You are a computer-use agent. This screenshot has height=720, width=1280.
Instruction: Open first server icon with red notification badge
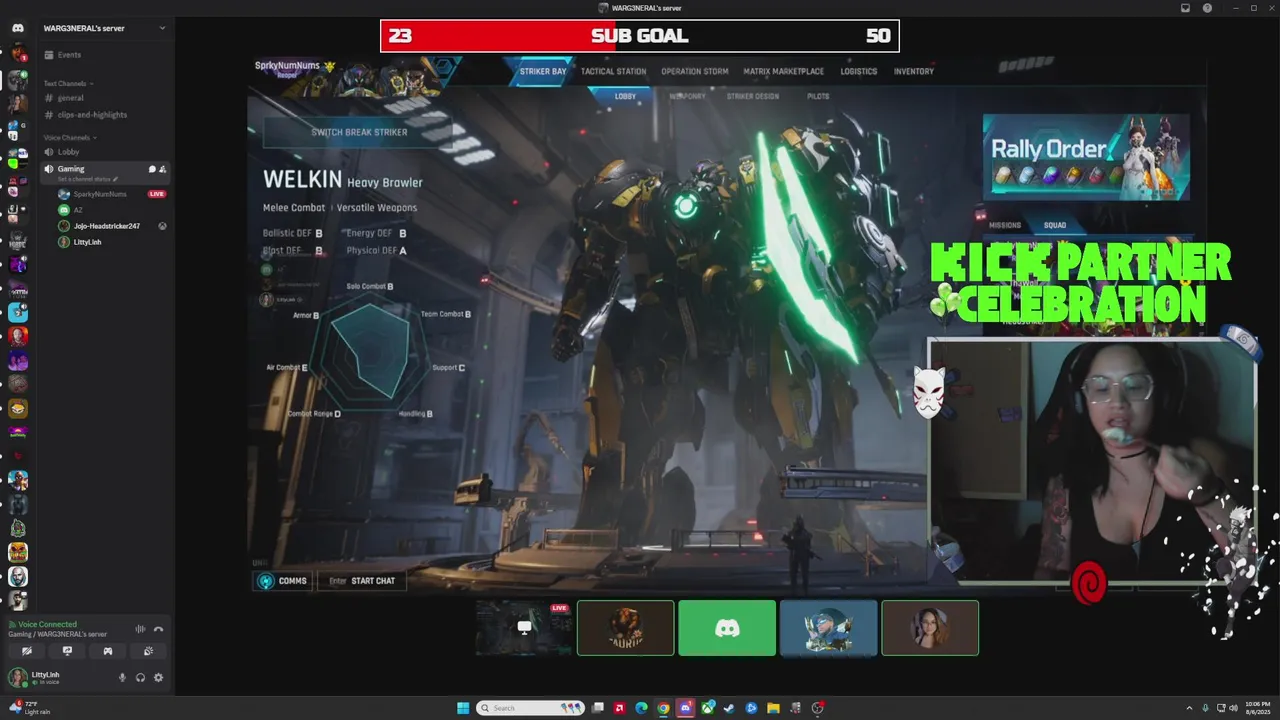pos(18,53)
